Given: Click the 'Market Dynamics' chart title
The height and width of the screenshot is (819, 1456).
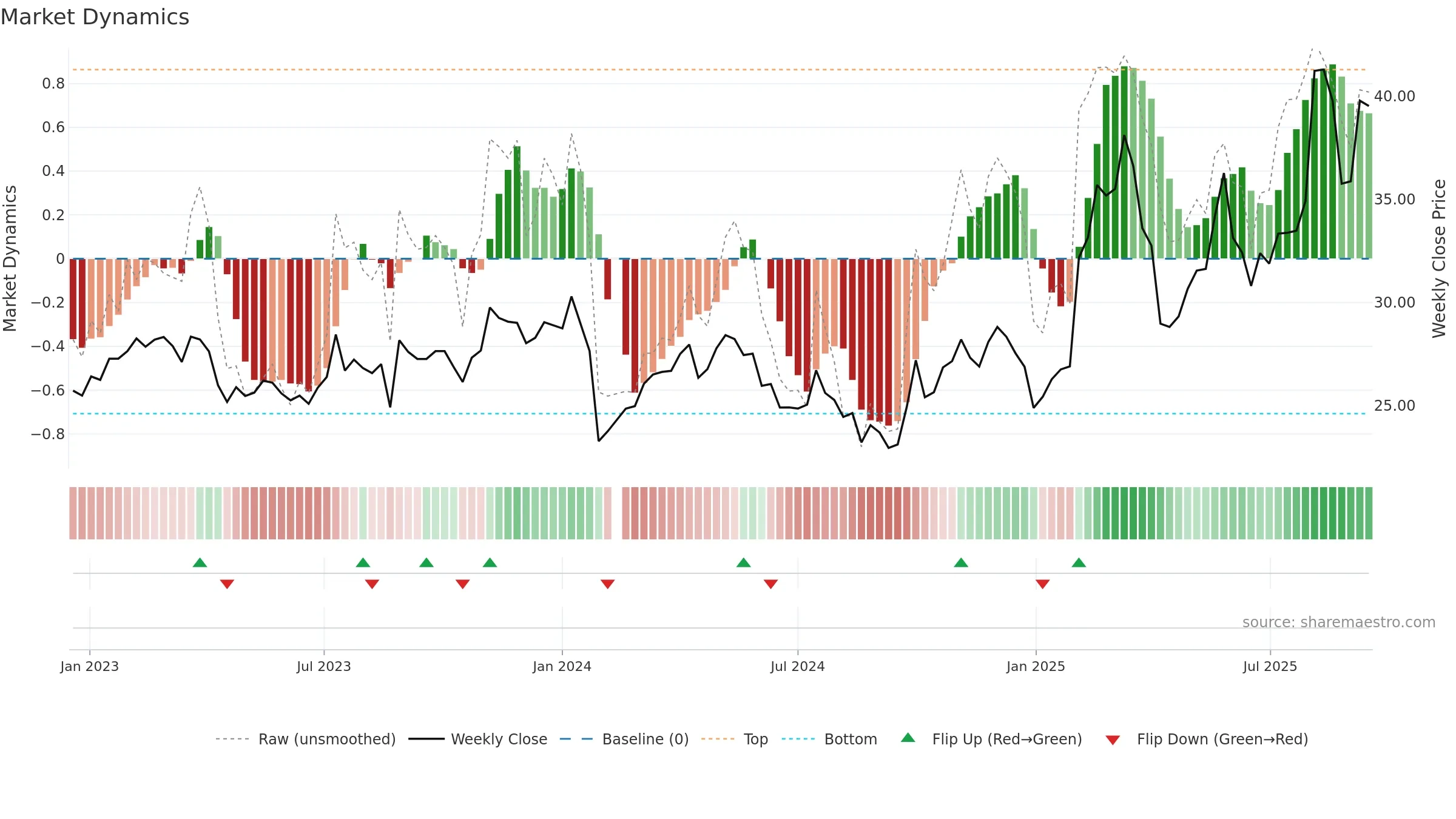Looking at the screenshot, I should (x=95, y=17).
